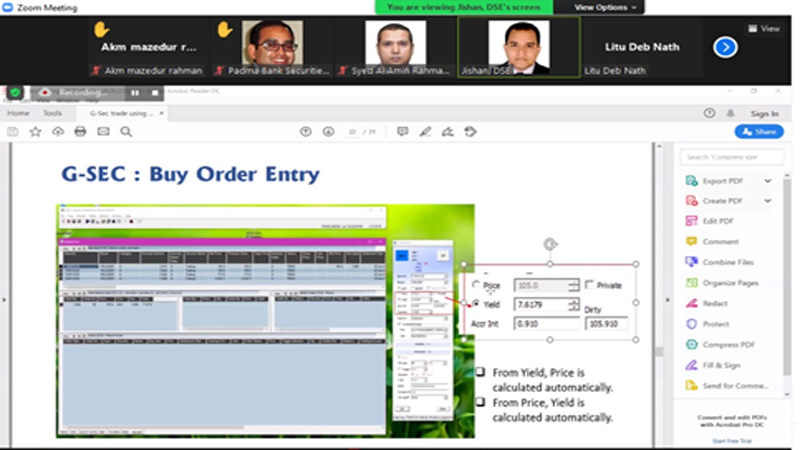The width and height of the screenshot is (800, 450).
Task: Select the Price radio button
Action: pyautogui.click(x=475, y=285)
